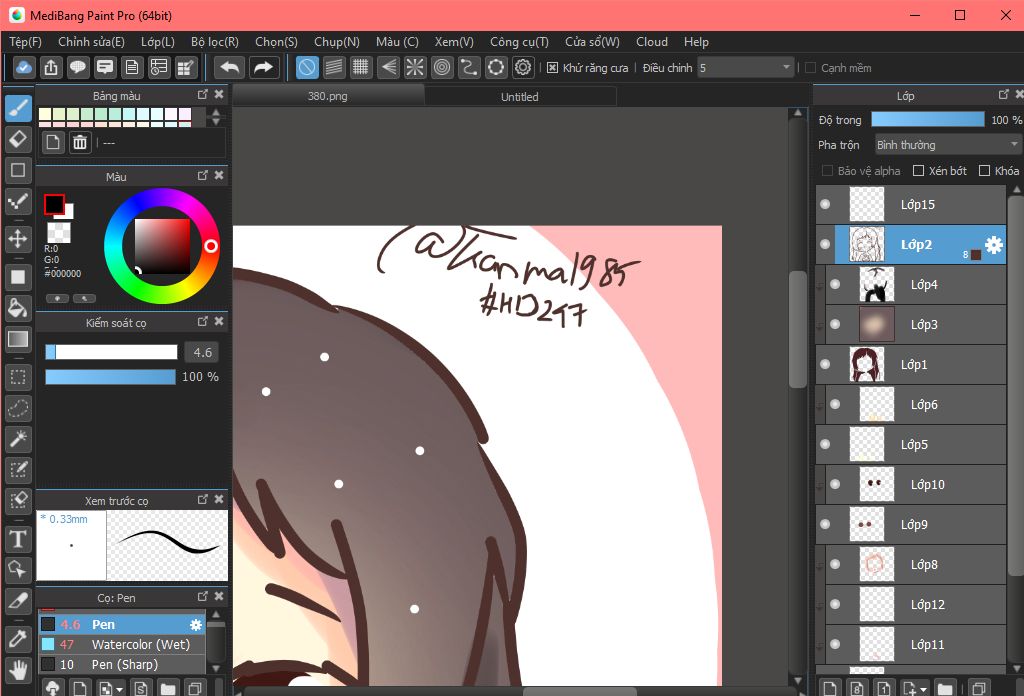Hide Lớp9 layer visibility
The image size is (1024, 696).
tap(825, 524)
